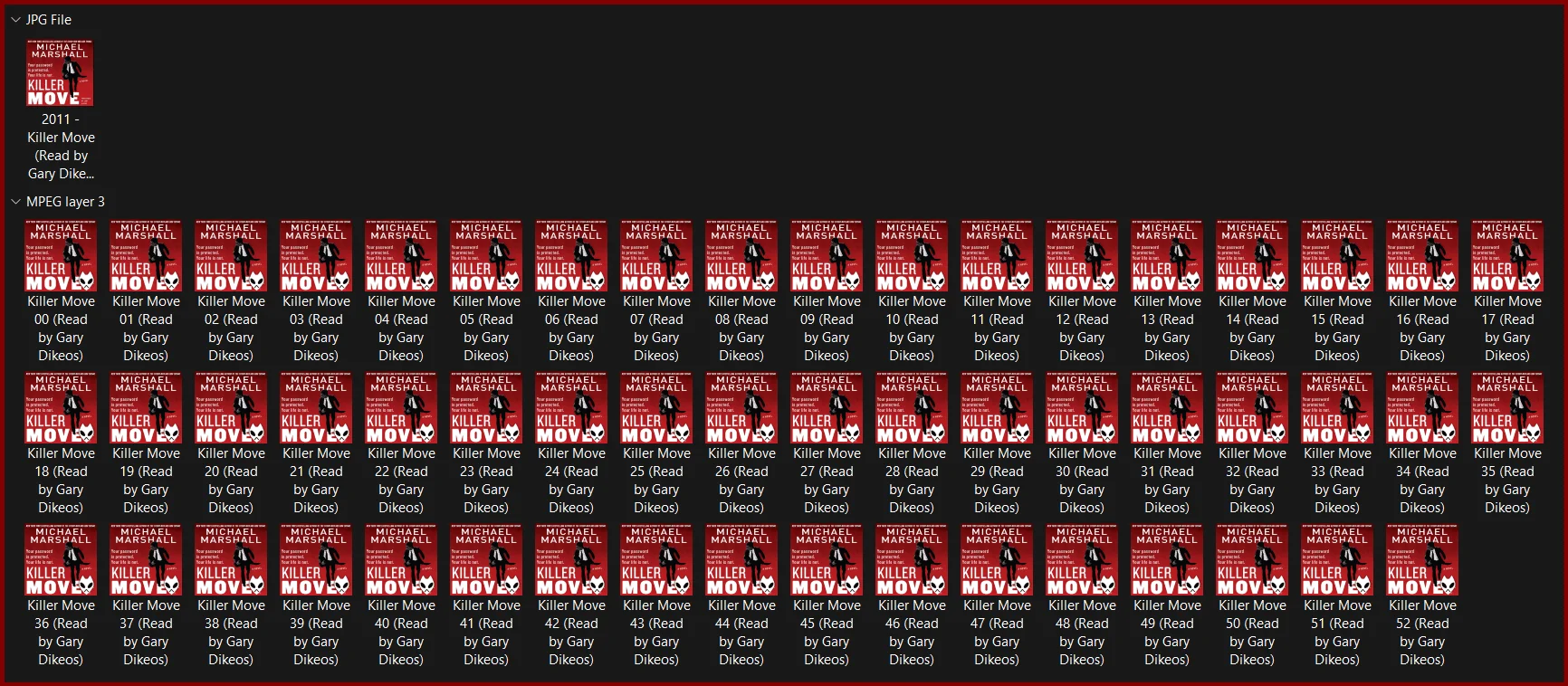Click the file name 'Killer Move 10 (Read by Gary Dikeos)'

tap(912, 329)
